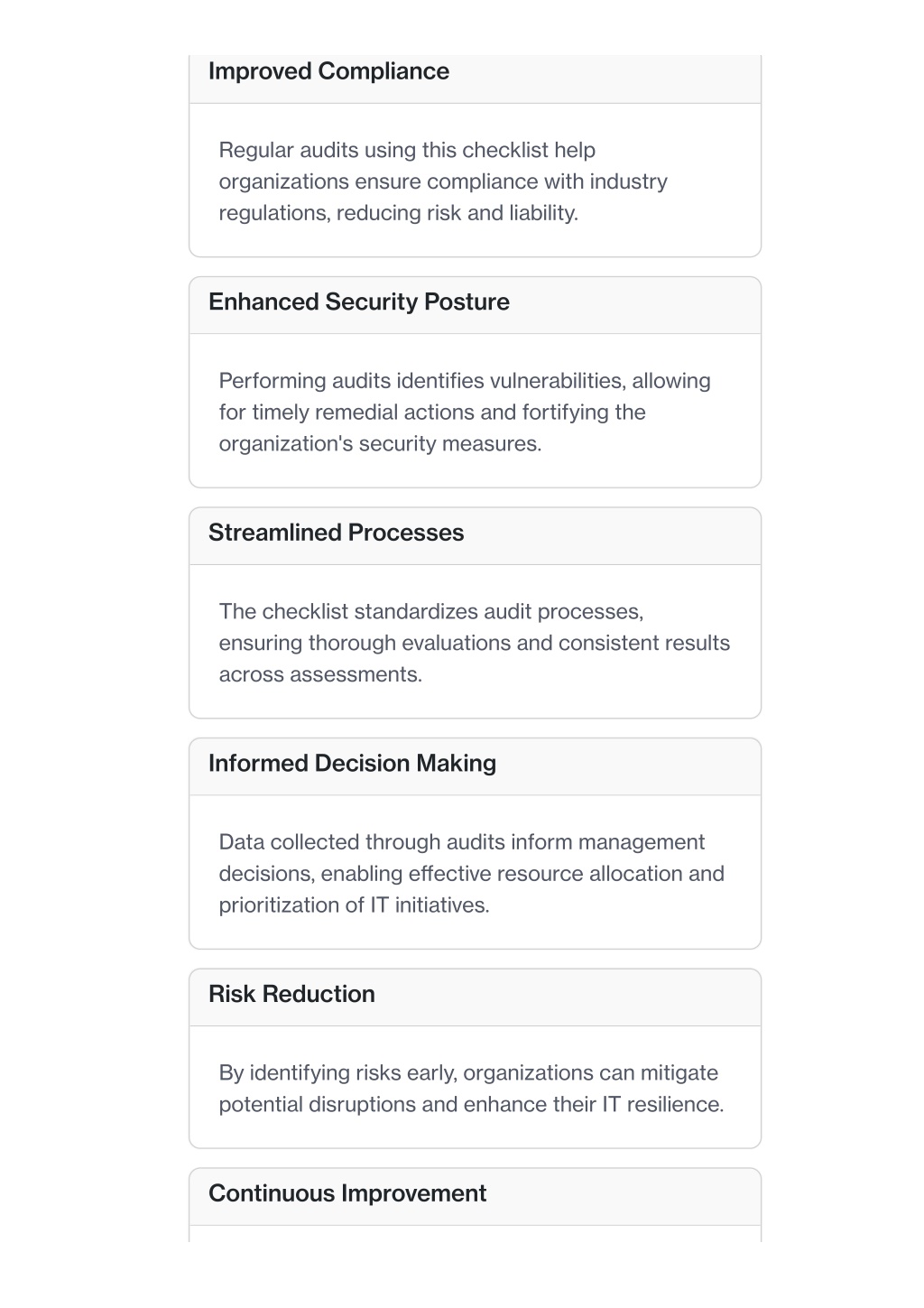Click the words 'organization's security measures'

(379, 444)
